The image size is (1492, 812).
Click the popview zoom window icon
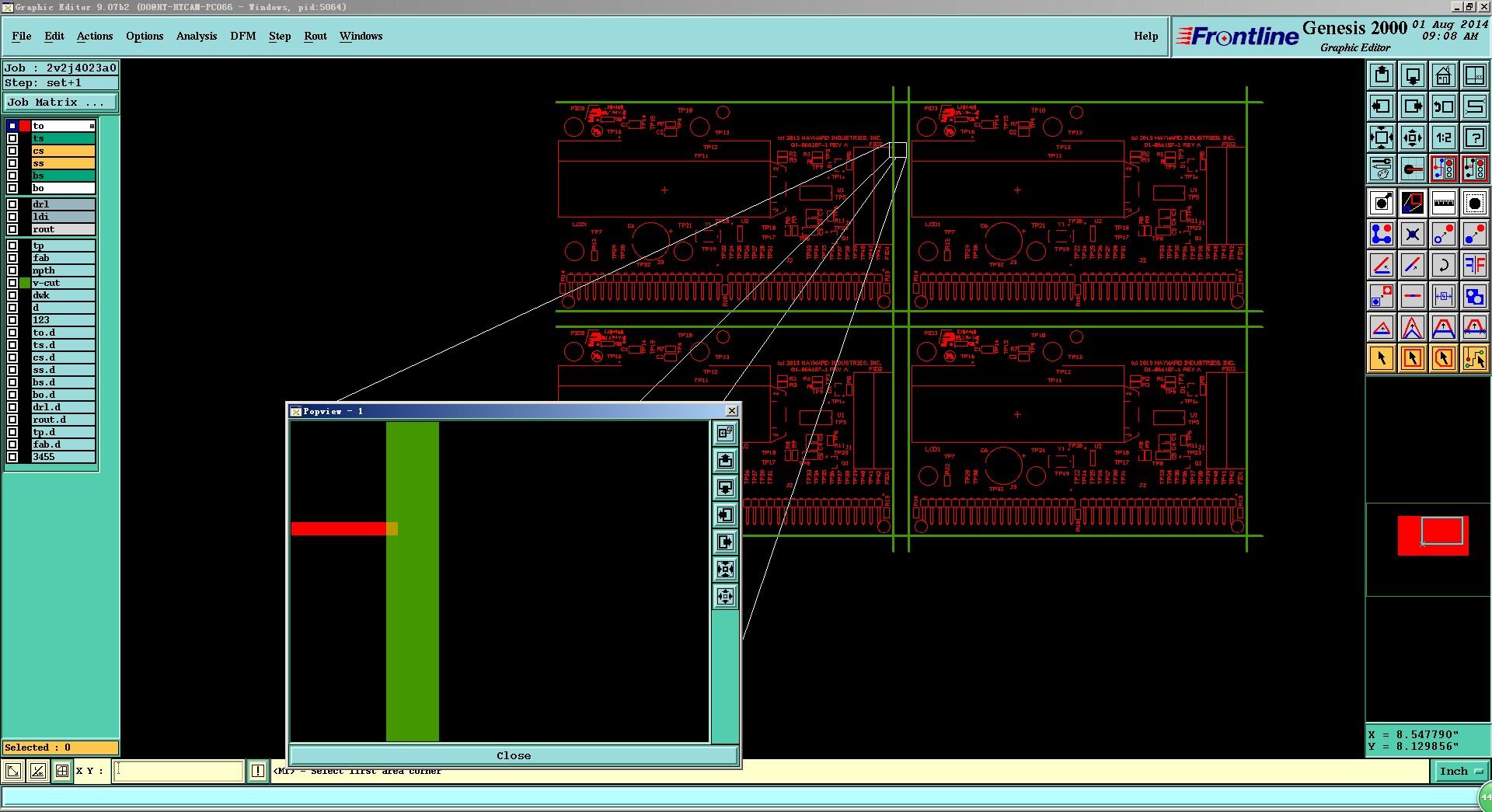click(x=725, y=433)
